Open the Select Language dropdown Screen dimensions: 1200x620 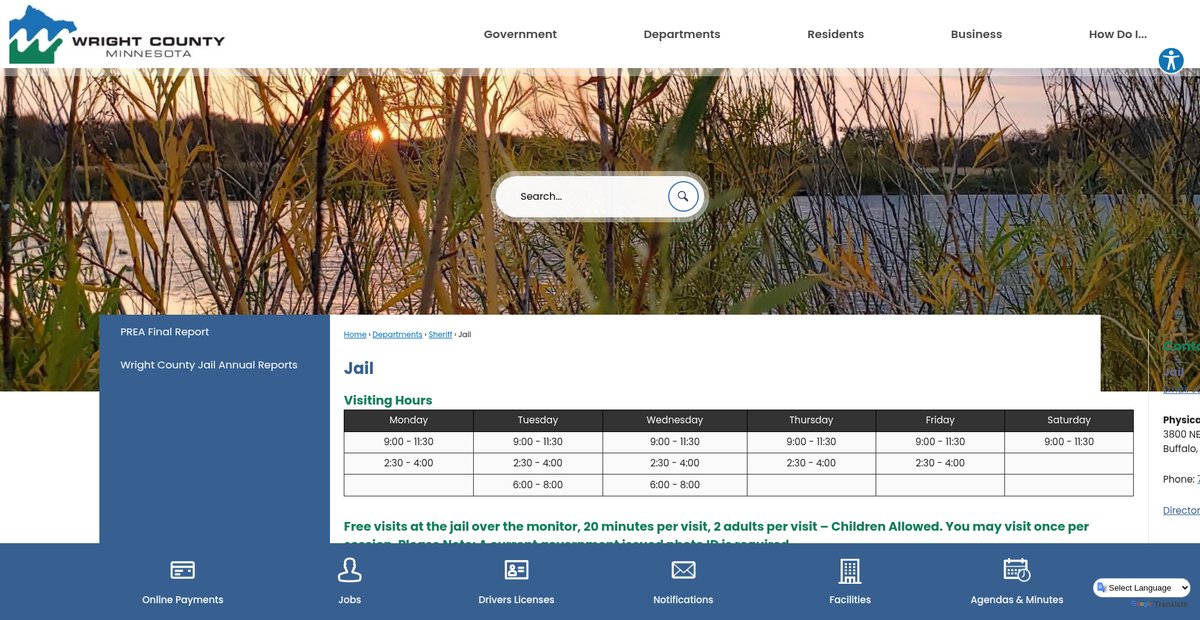tap(1142, 588)
